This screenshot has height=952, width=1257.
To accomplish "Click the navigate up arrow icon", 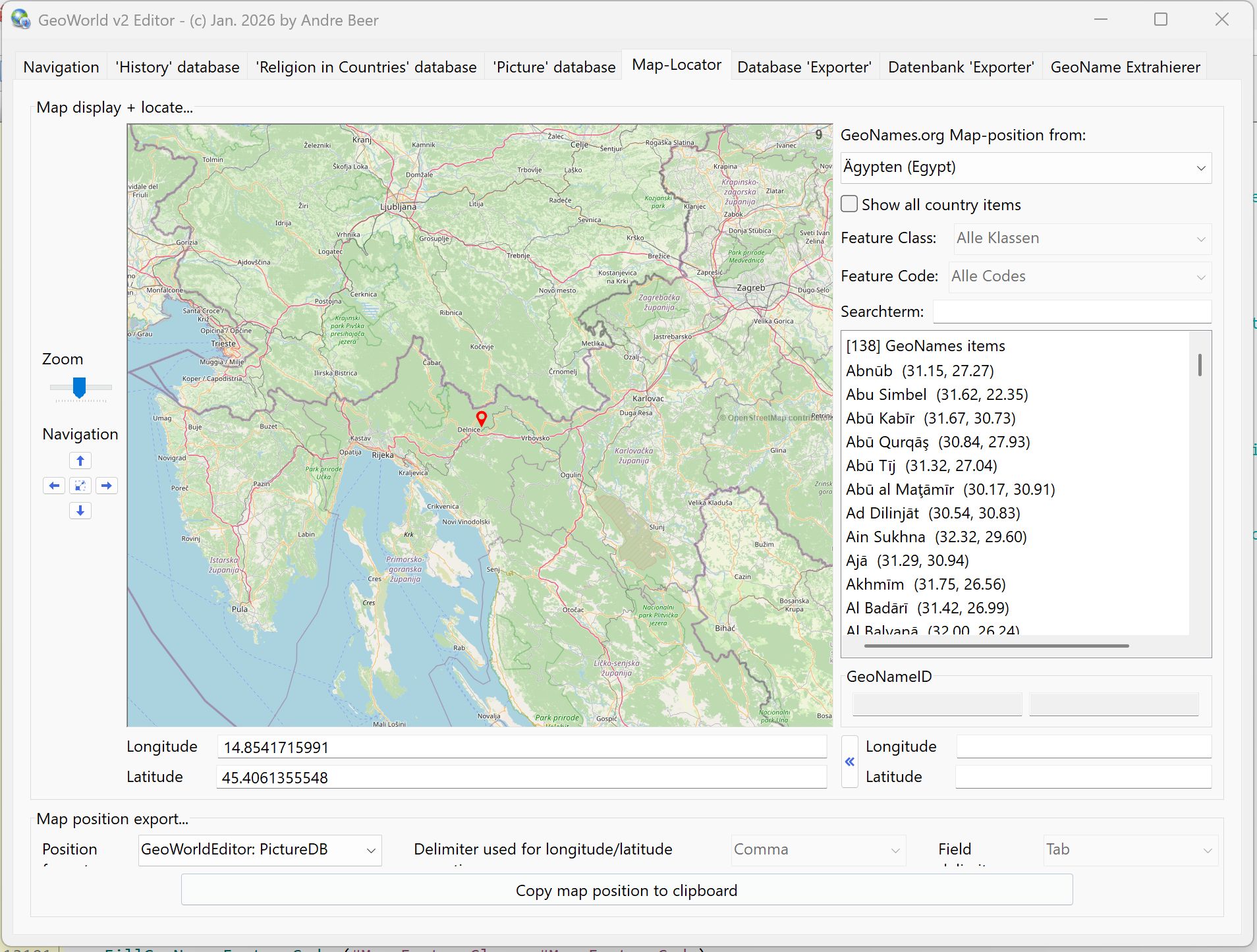I will [x=80, y=461].
